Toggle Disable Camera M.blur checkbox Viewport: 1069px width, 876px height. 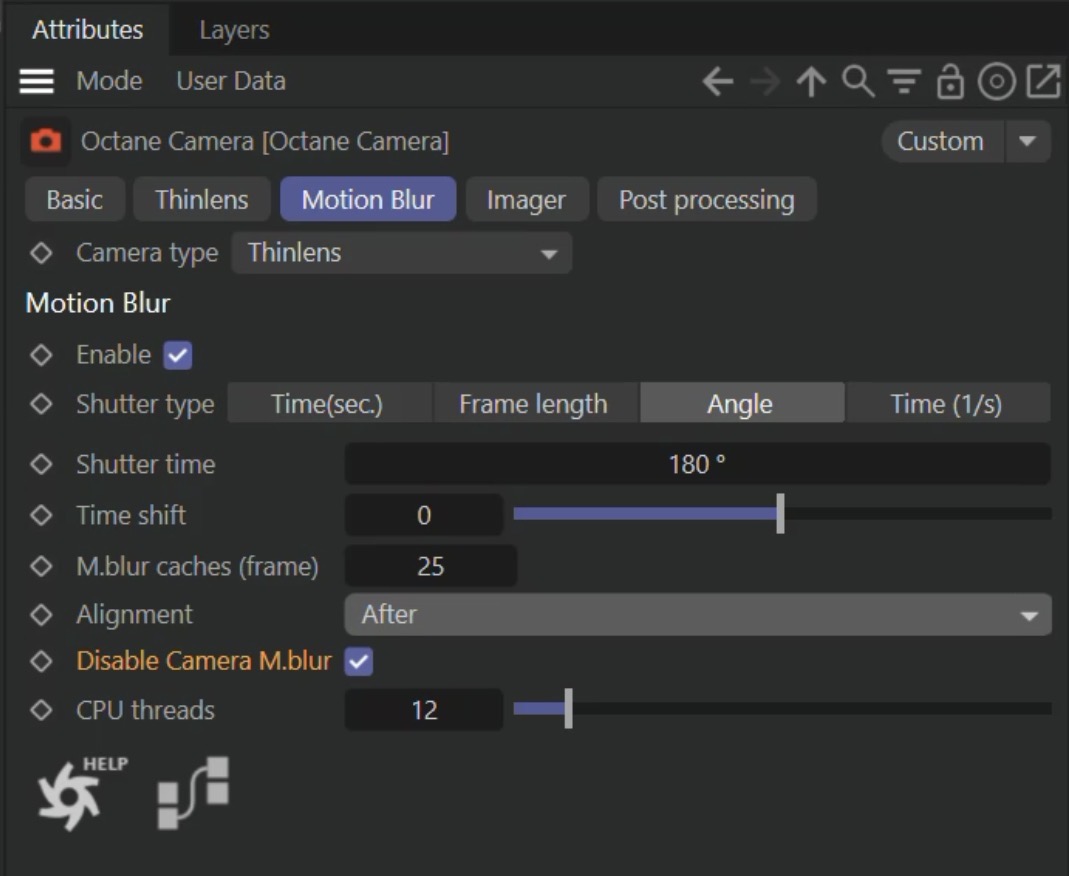click(x=358, y=661)
